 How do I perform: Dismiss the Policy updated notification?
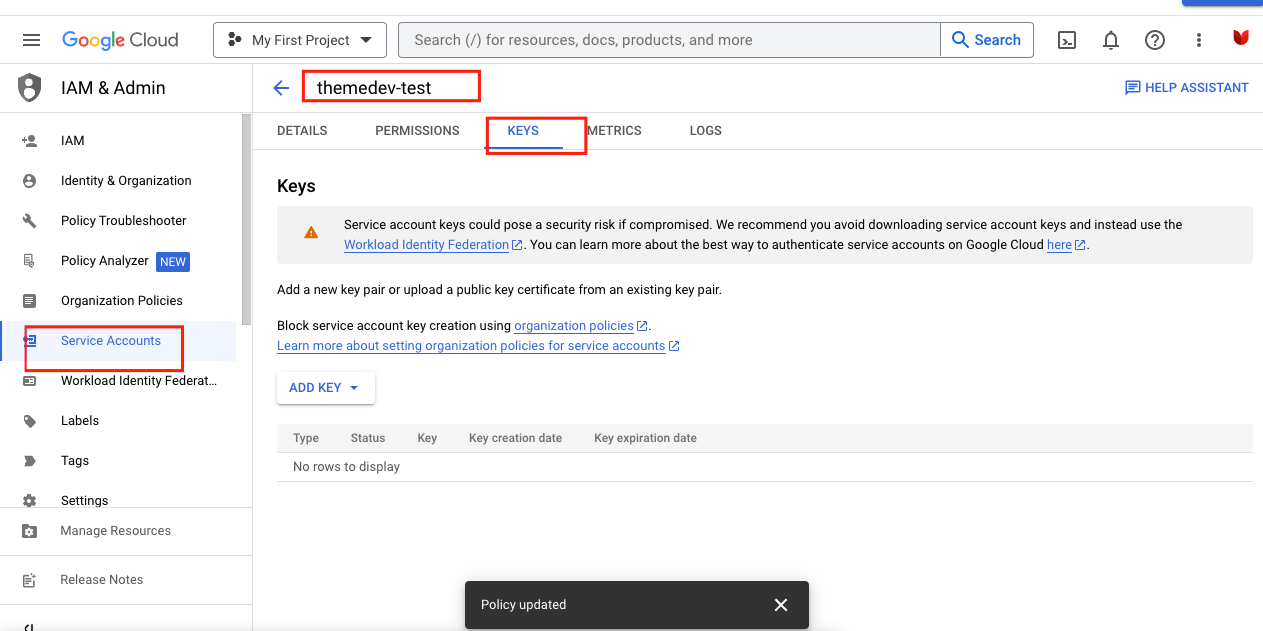[x=781, y=605]
